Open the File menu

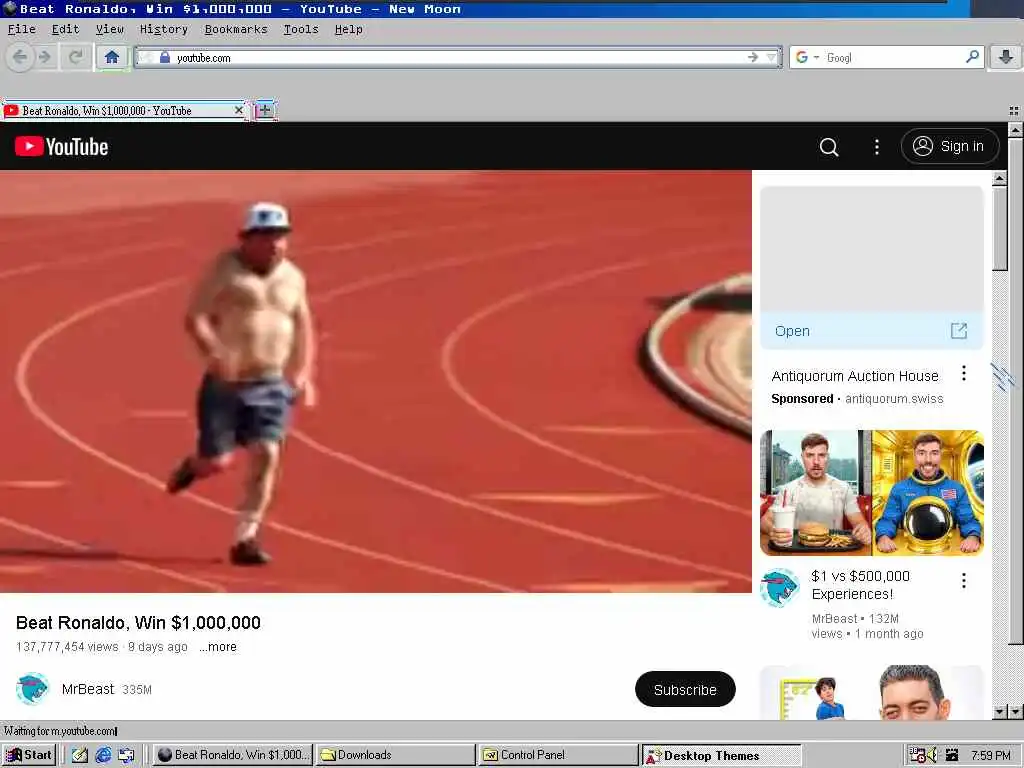pos(22,29)
